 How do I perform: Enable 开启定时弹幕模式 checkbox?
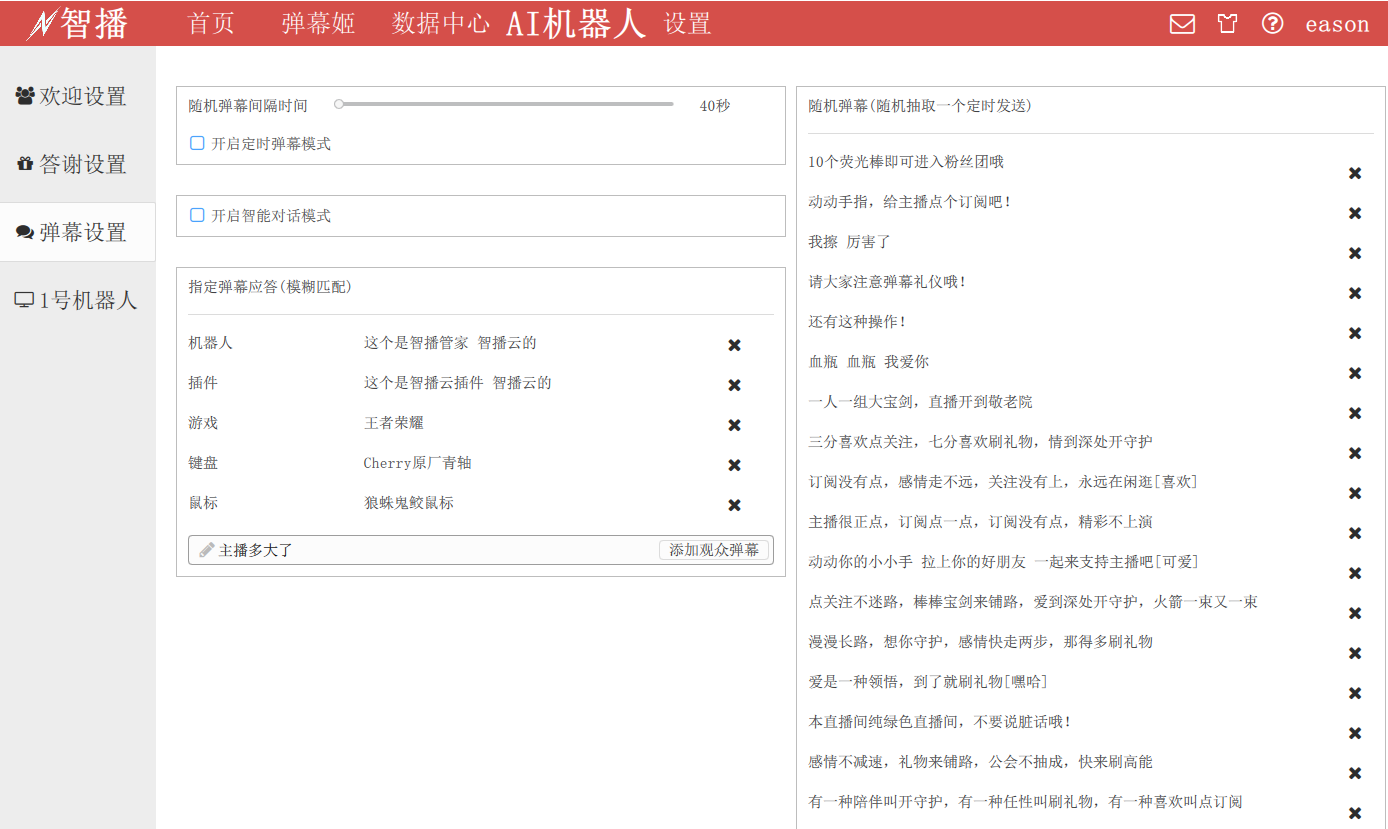[x=197, y=143]
